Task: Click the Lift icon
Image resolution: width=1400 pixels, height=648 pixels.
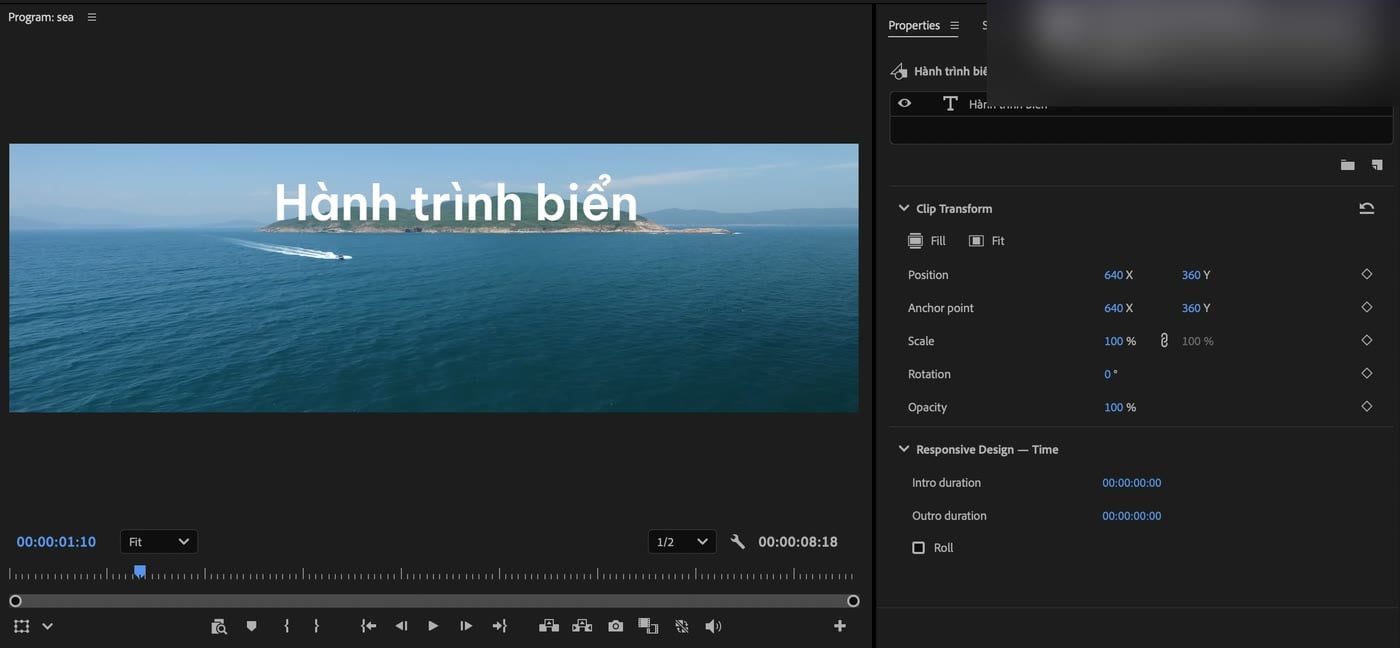Action: (548, 626)
